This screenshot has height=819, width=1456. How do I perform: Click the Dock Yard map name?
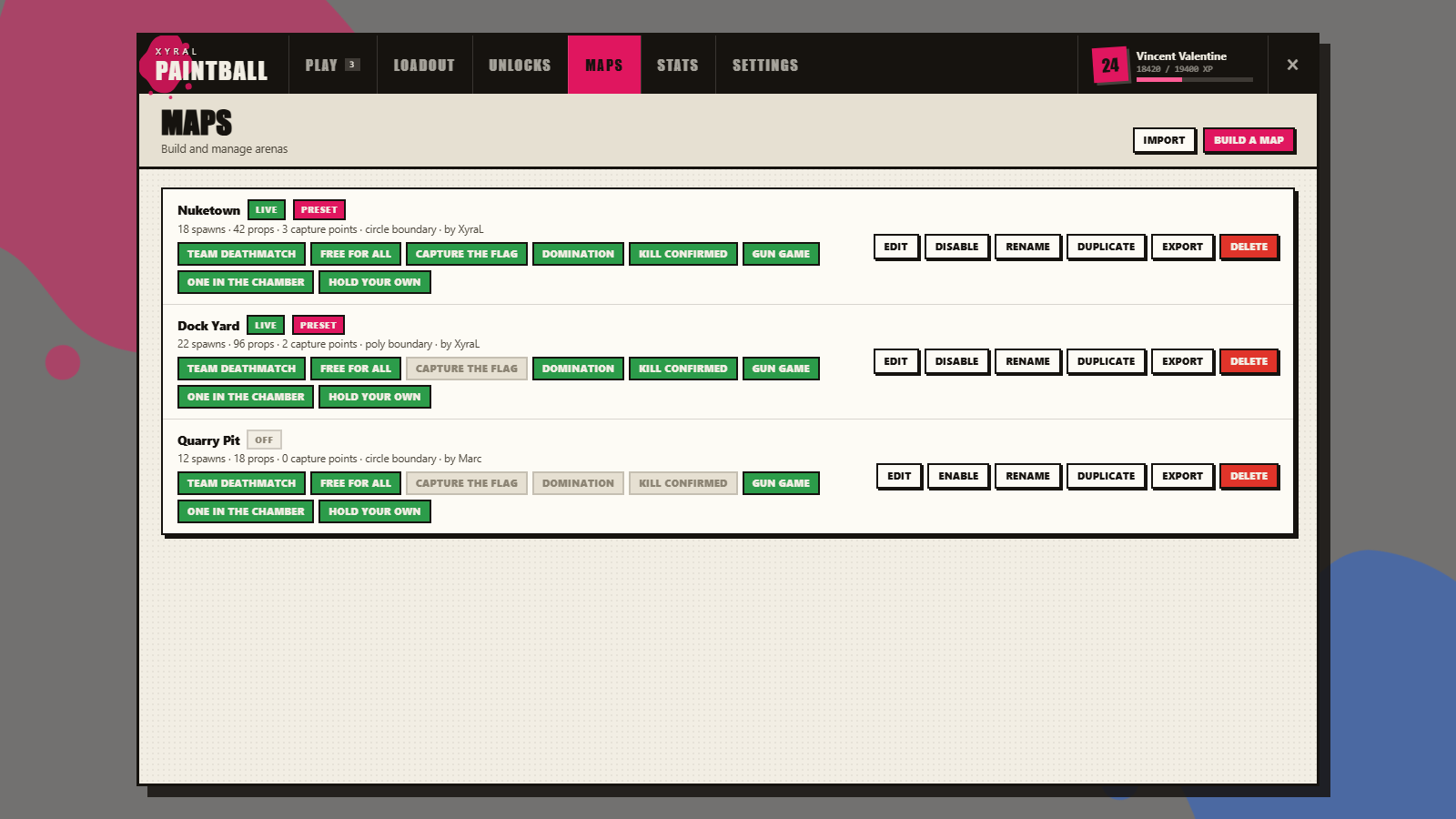click(x=208, y=326)
